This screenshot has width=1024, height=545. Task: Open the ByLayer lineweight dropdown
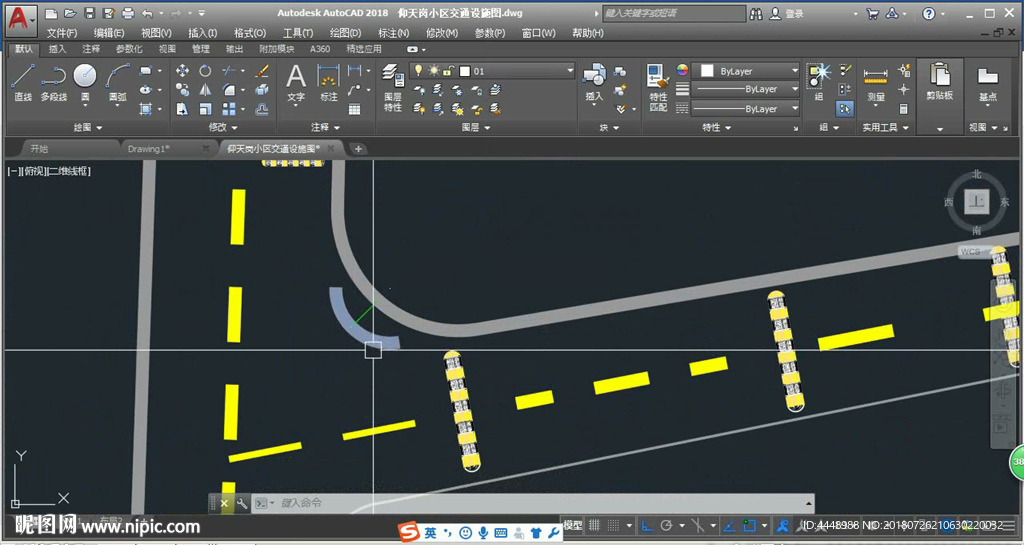click(795, 89)
